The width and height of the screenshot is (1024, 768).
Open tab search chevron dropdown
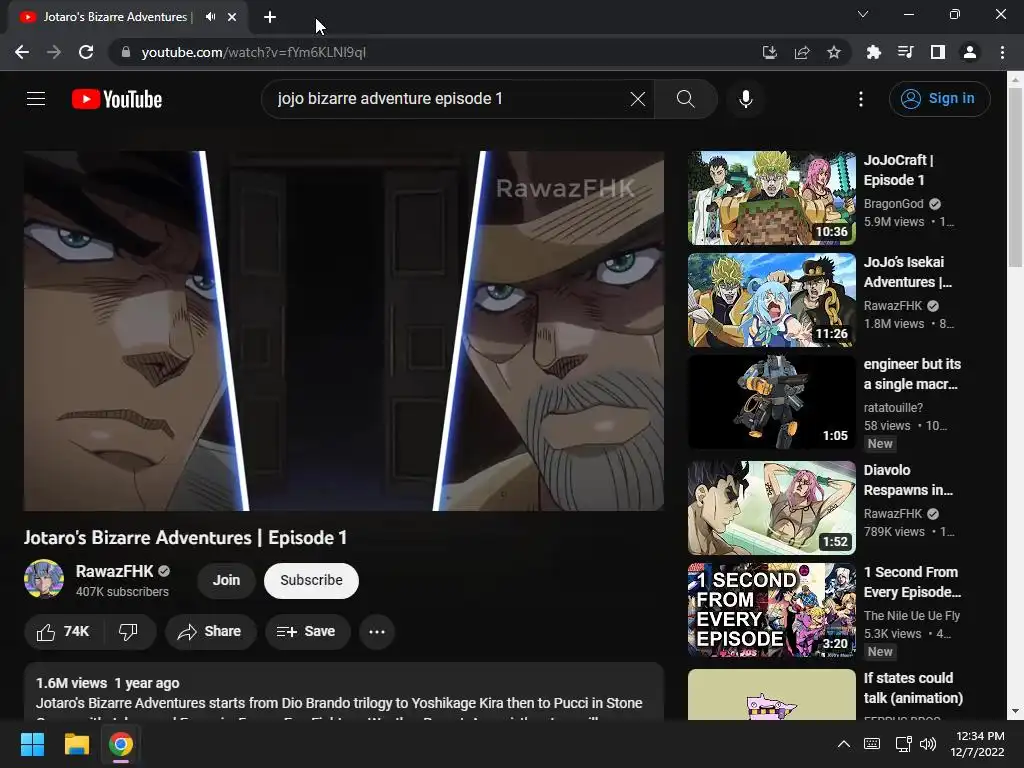[863, 14]
